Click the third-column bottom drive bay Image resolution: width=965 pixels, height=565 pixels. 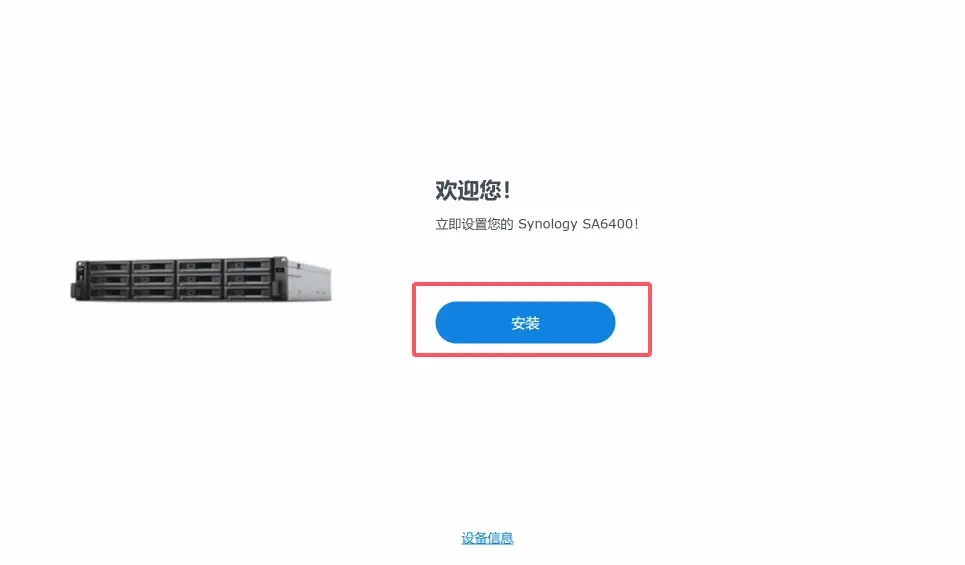pyautogui.click(x=199, y=292)
